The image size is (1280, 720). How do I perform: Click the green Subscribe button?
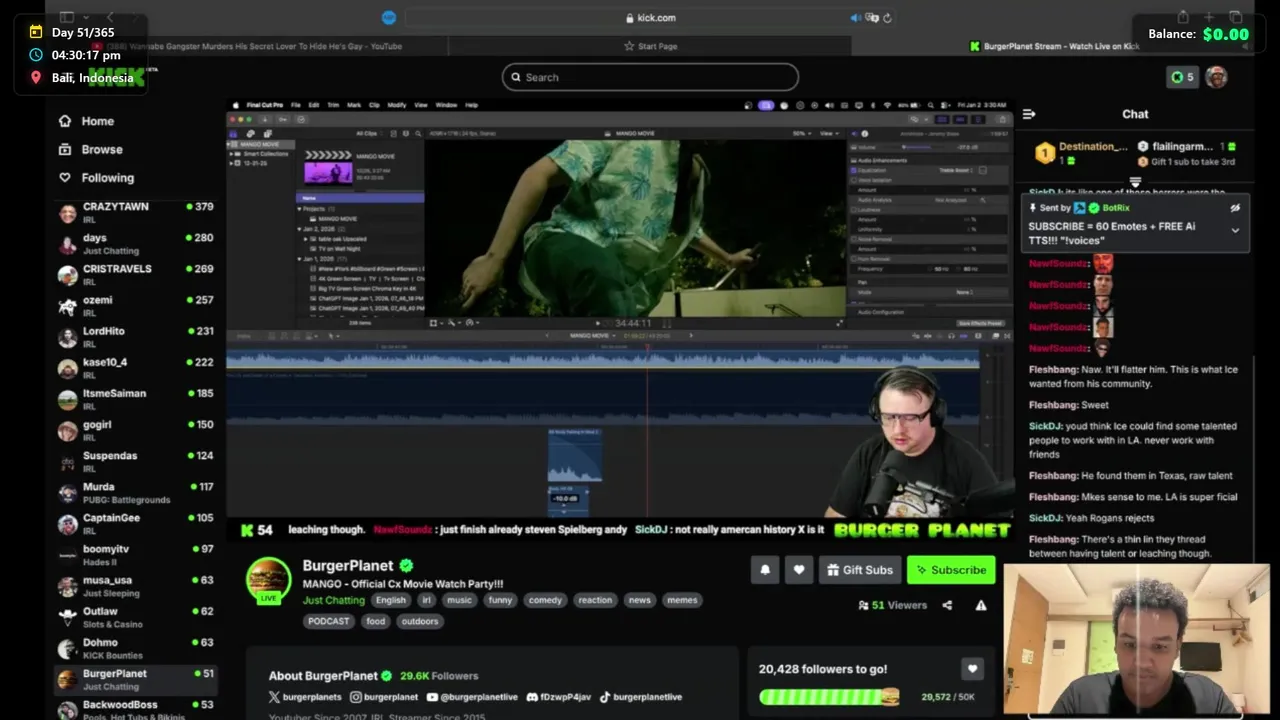coord(951,570)
